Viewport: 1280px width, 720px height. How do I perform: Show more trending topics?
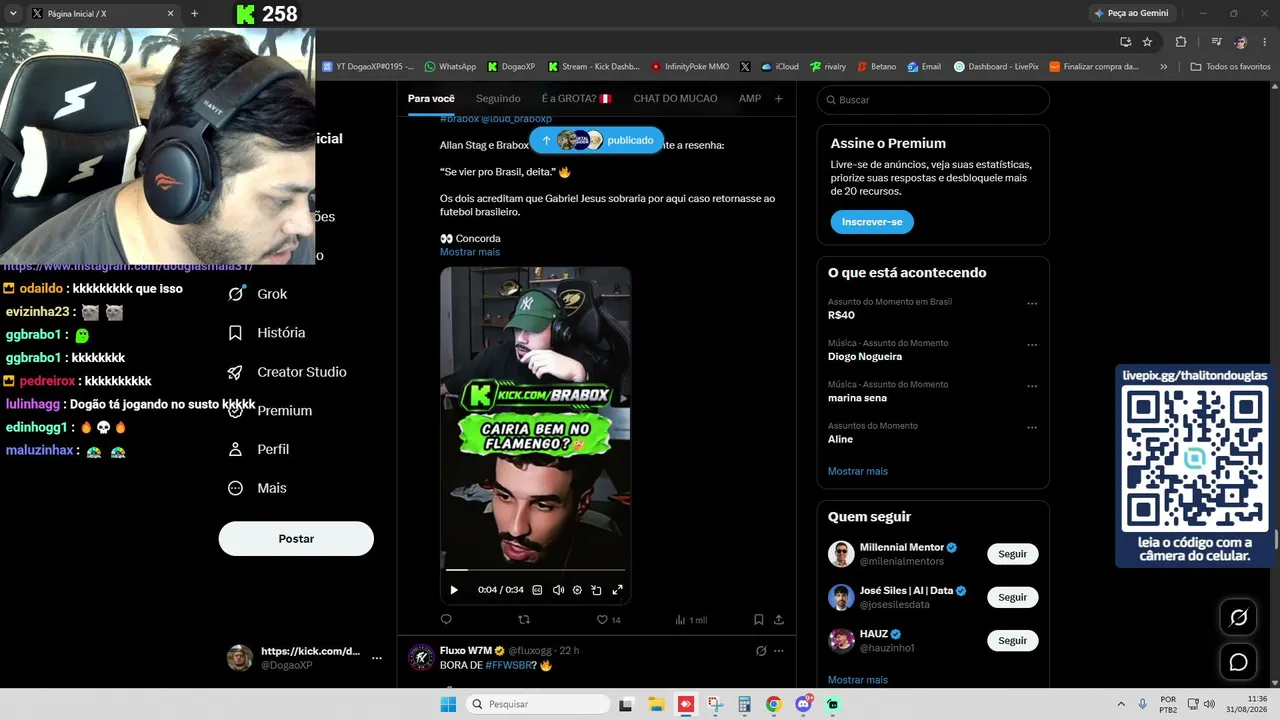(858, 471)
